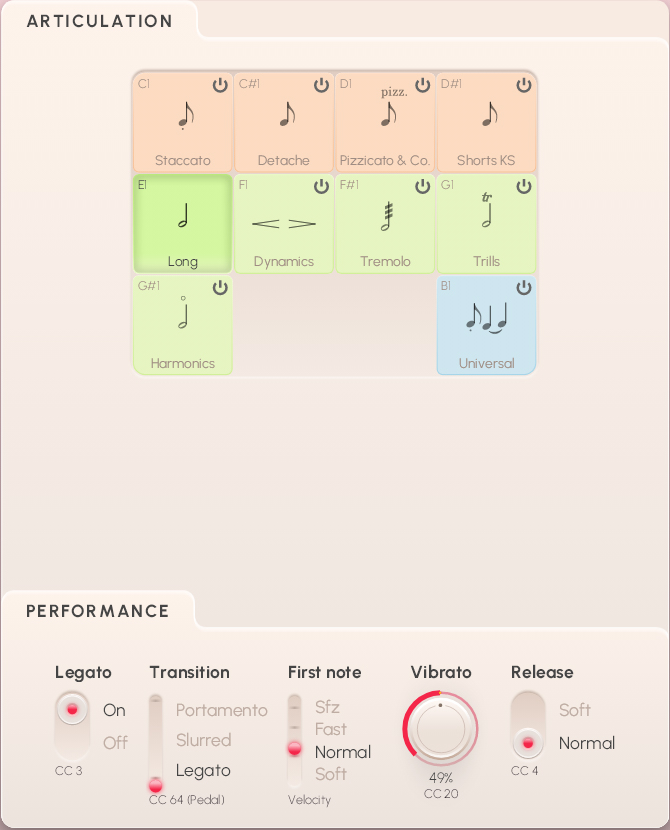Flip the Legato On/Off switch

(x=71, y=725)
